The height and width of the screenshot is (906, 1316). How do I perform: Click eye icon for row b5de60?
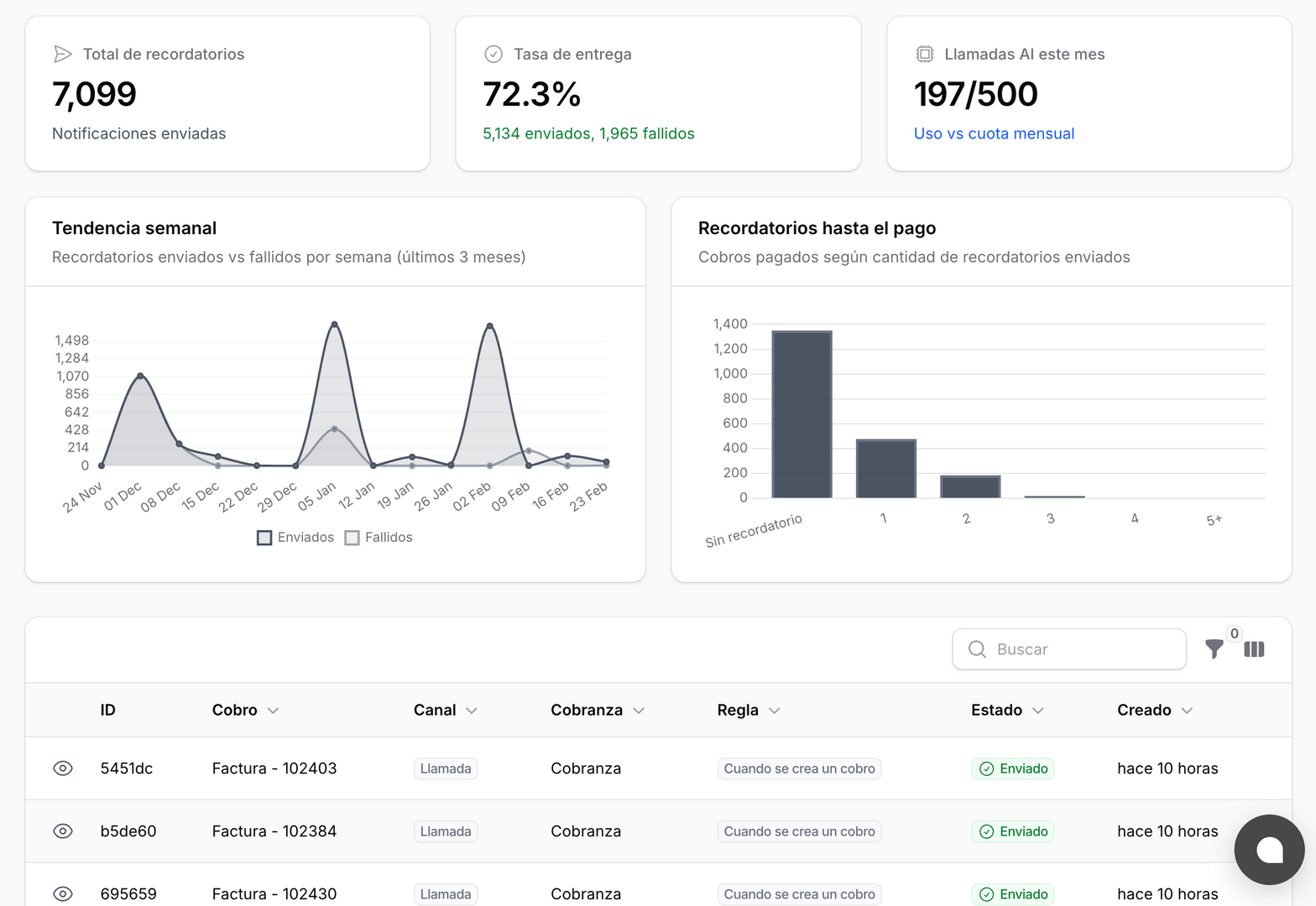(x=63, y=831)
